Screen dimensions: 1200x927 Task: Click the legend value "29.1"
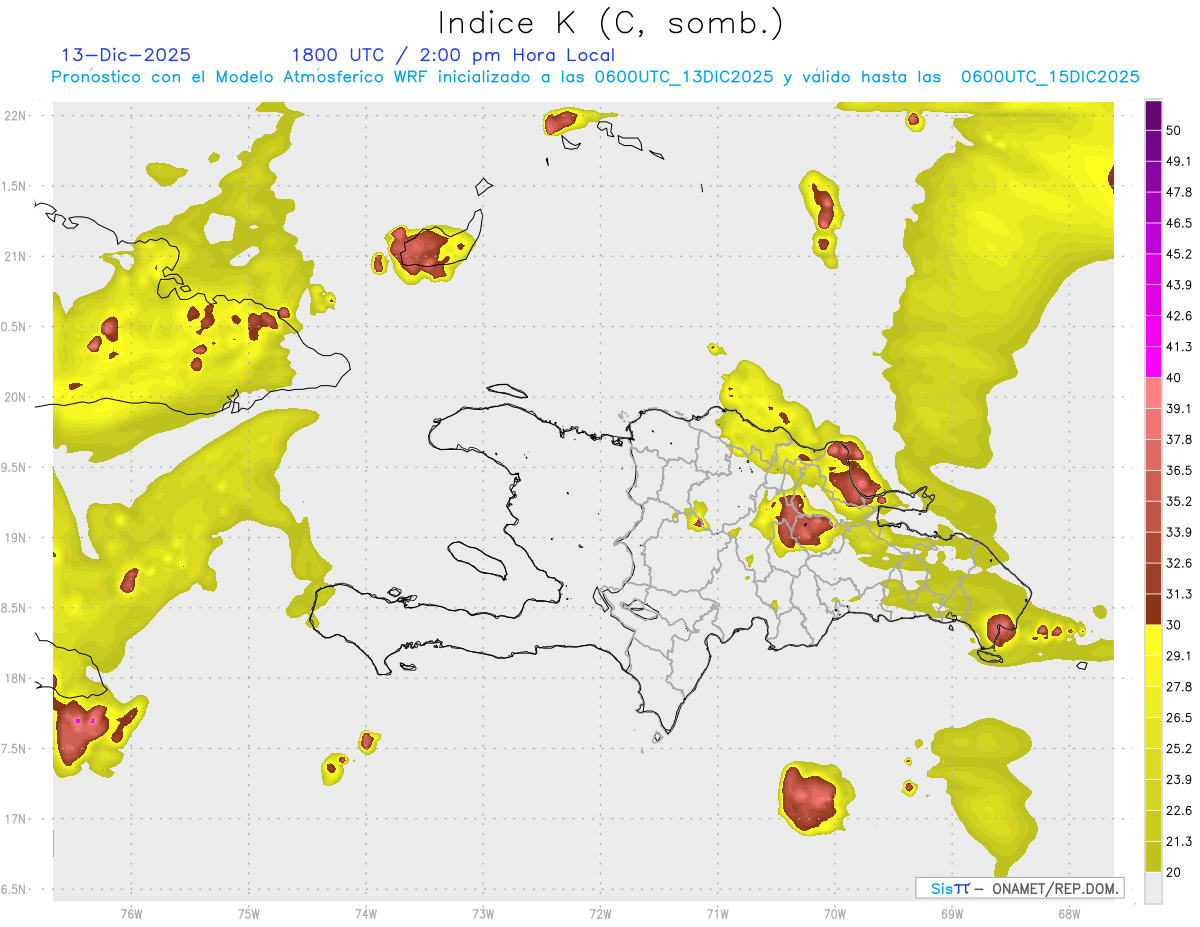(1179, 656)
